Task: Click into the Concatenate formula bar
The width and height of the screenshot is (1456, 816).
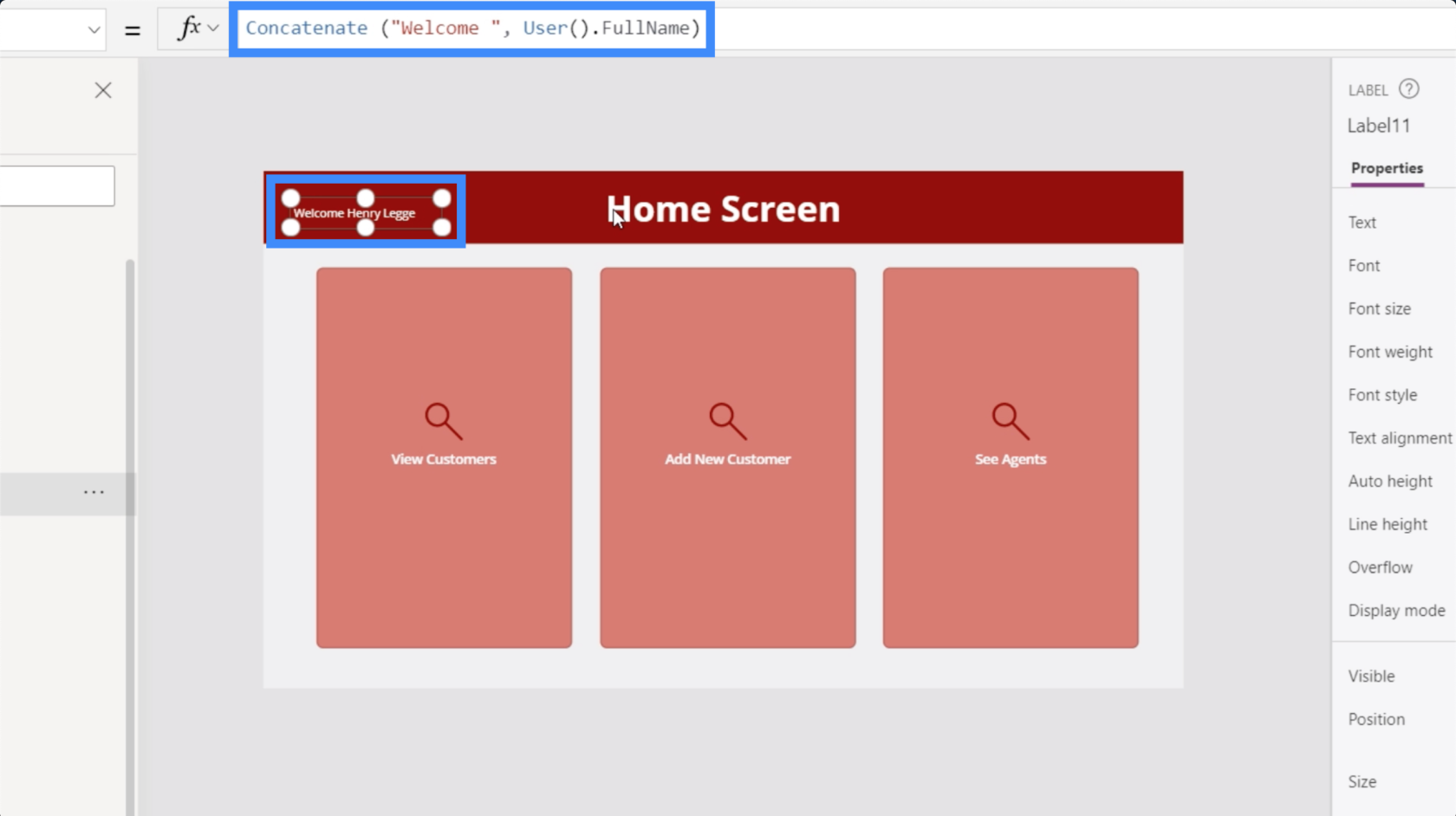Action: 471,29
